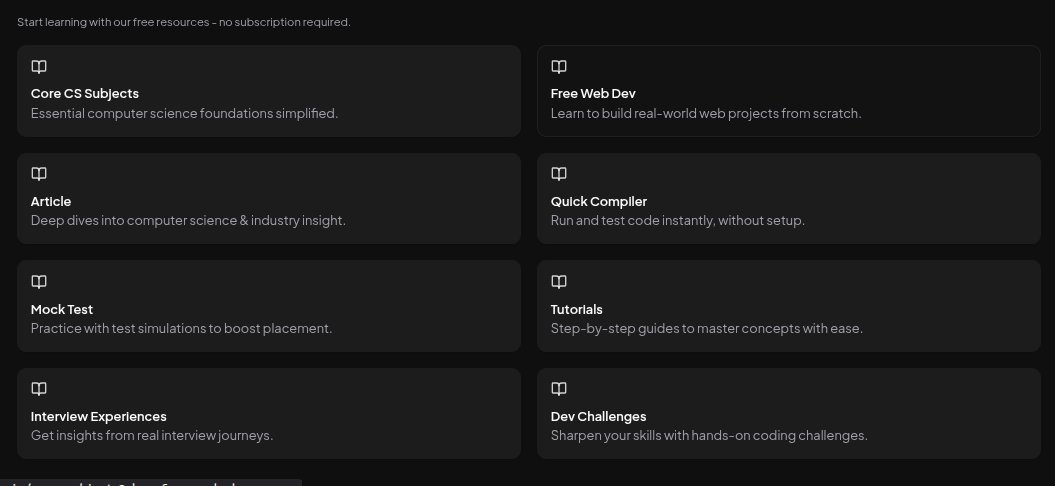This screenshot has width=1055, height=486.
Task: Open the Free Web Dev heading
Action: (593, 94)
